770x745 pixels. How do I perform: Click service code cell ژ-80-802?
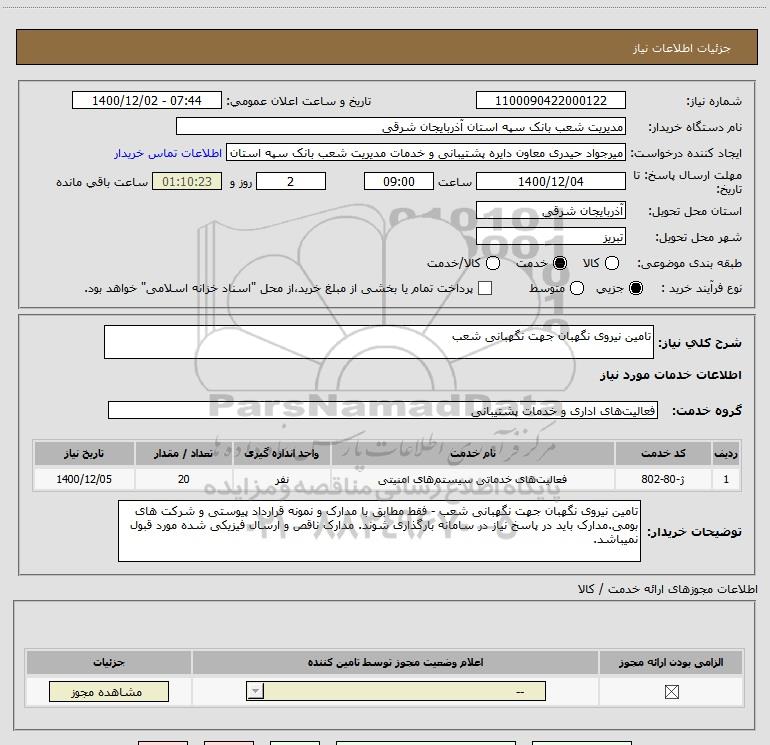(x=663, y=479)
